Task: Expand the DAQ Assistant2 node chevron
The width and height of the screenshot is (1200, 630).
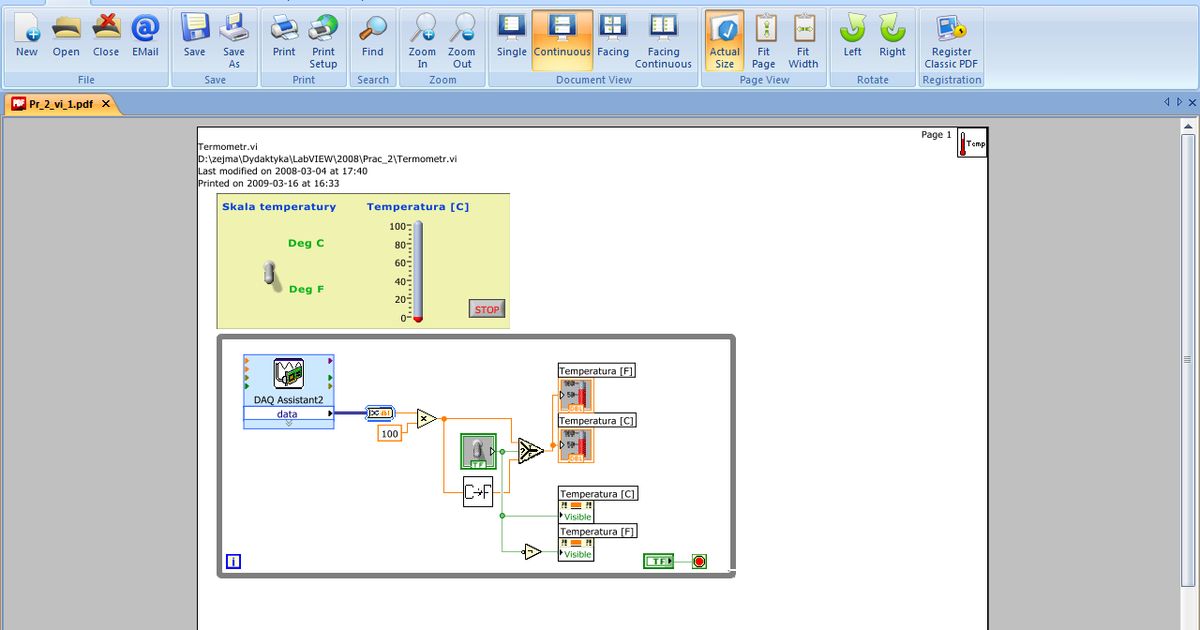Action: click(x=288, y=423)
